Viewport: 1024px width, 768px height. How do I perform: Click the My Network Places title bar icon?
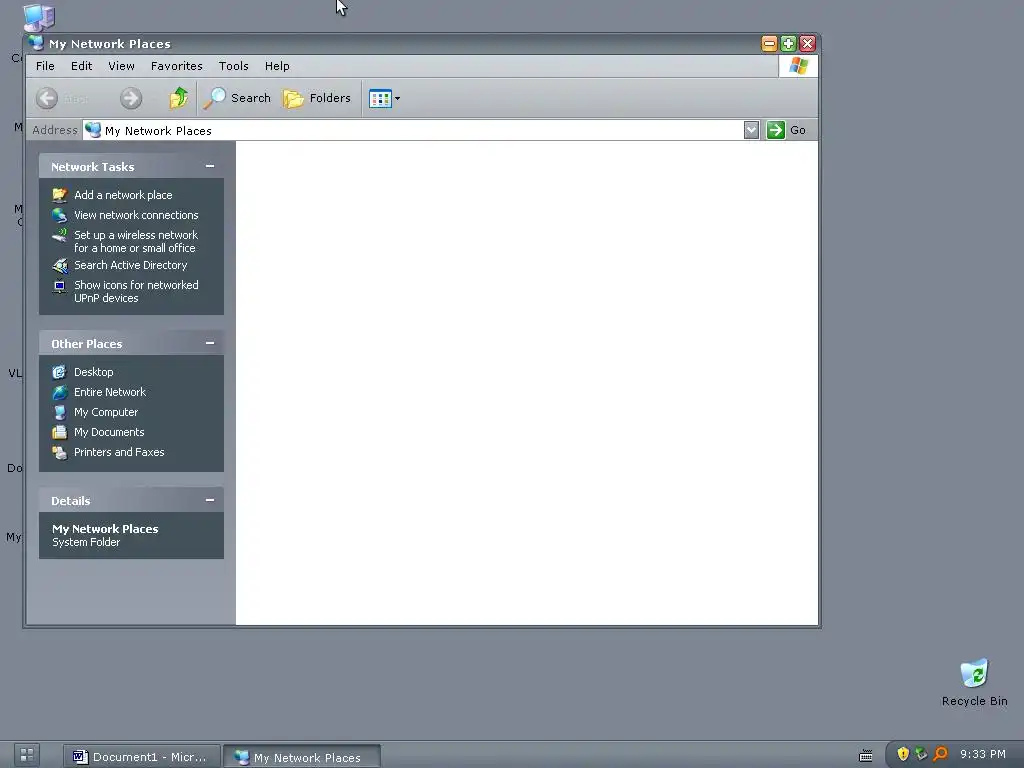[37, 43]
